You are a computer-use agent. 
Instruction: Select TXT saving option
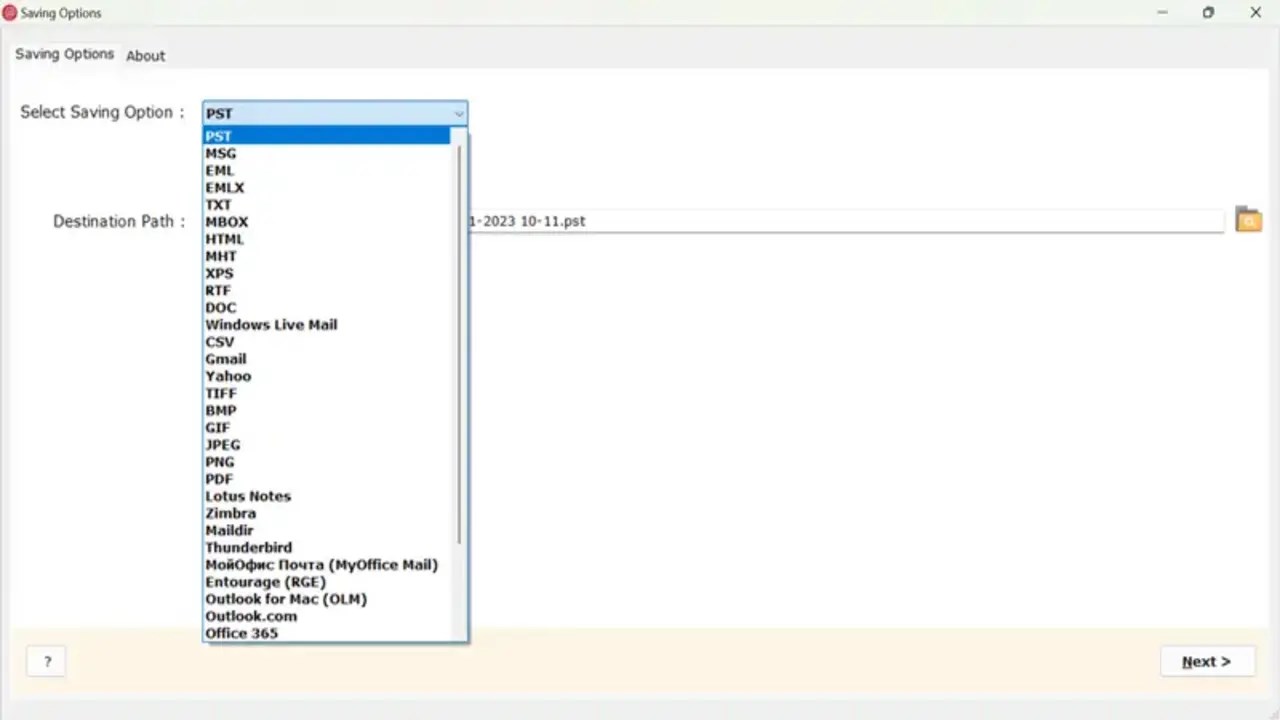click(327, 204)
